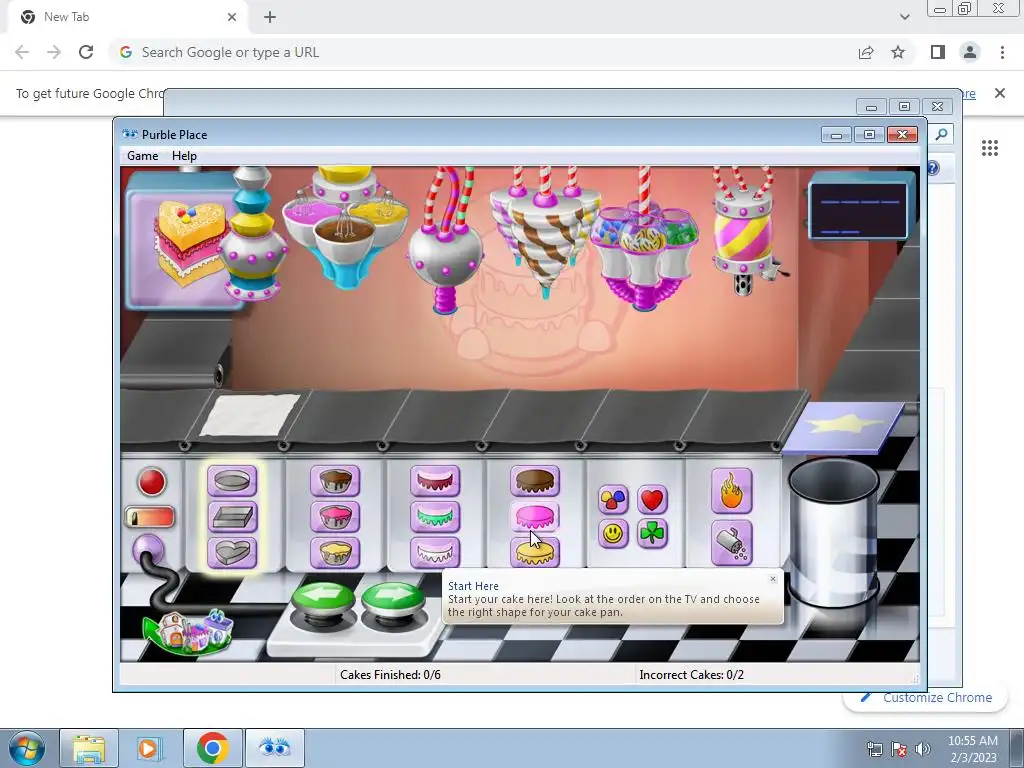Pick the white filling icing layer
This screenshot has height=768, width=1024.
(x=435, y=552)
